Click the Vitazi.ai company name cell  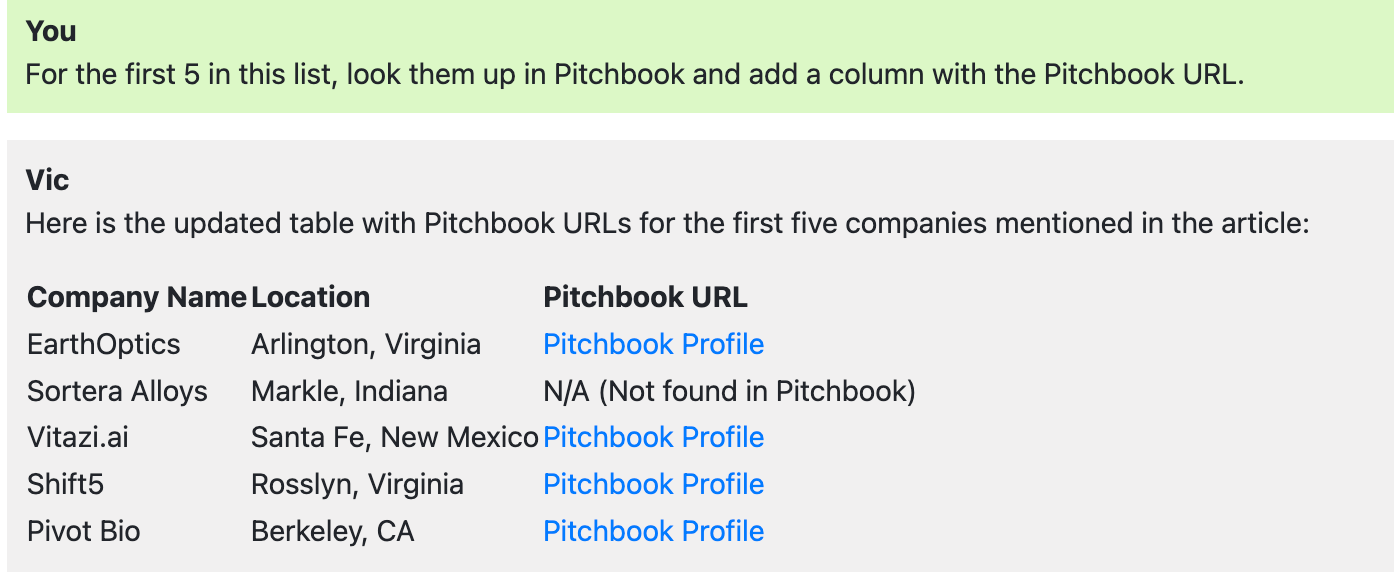point(78,437)
